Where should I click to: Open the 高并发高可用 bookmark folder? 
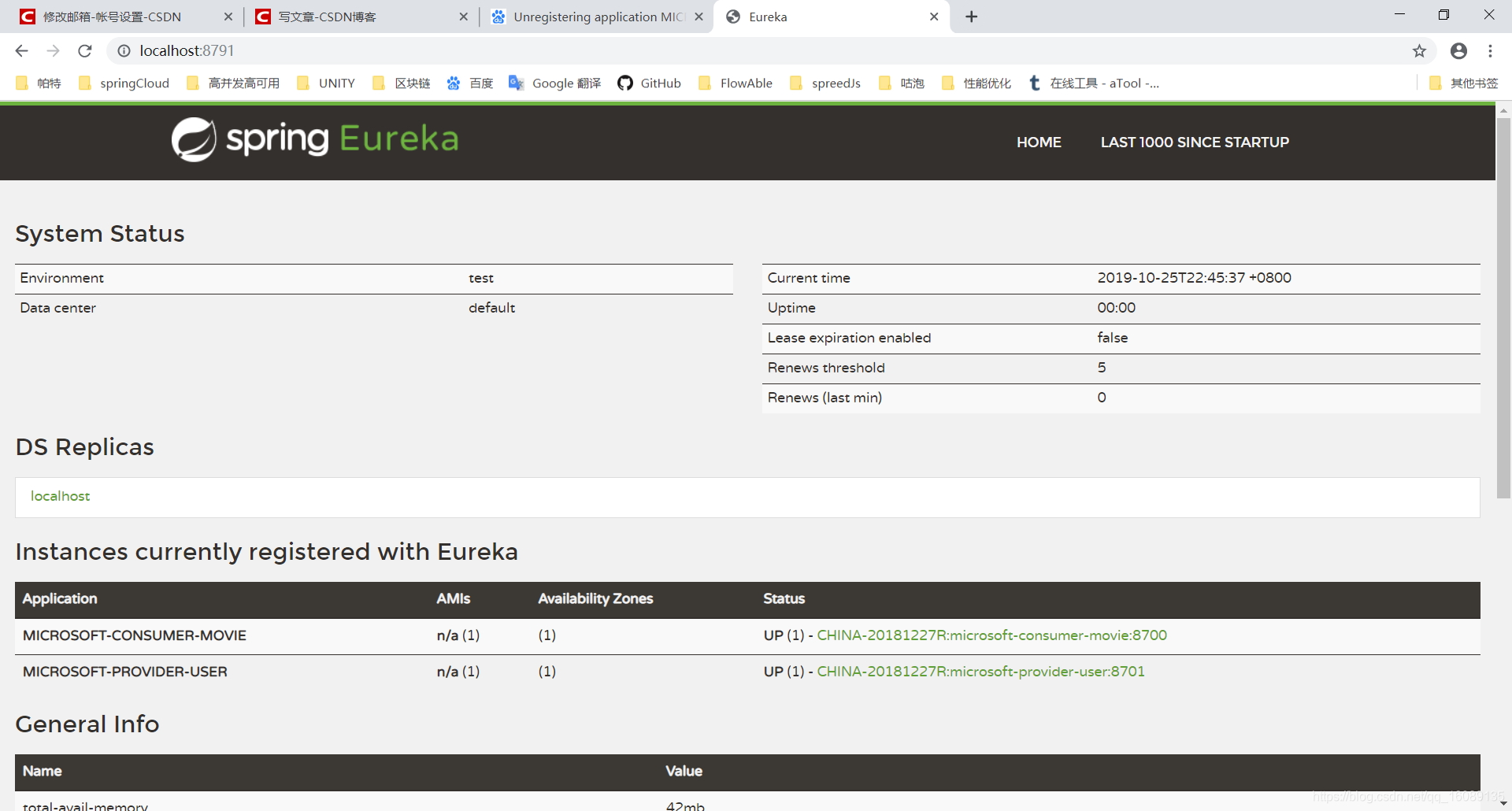tap(233, 83)
